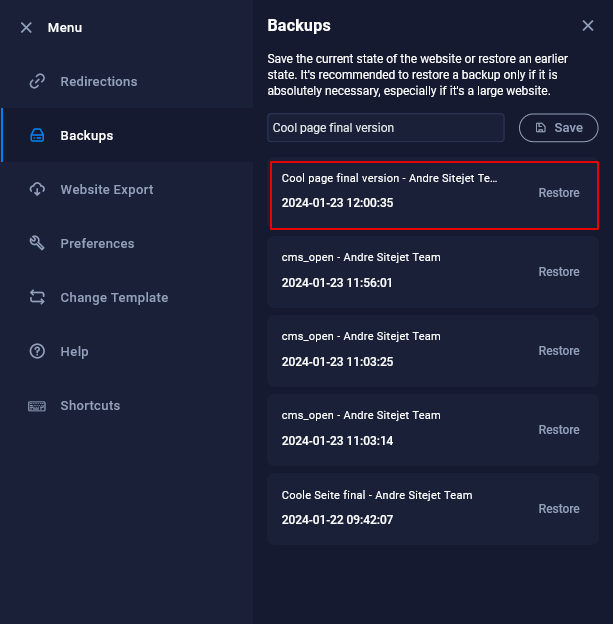The image size is (613, 624).
Task: Restore the cms_open 11:03:25 backup
Action: click(x=558, y=351)
